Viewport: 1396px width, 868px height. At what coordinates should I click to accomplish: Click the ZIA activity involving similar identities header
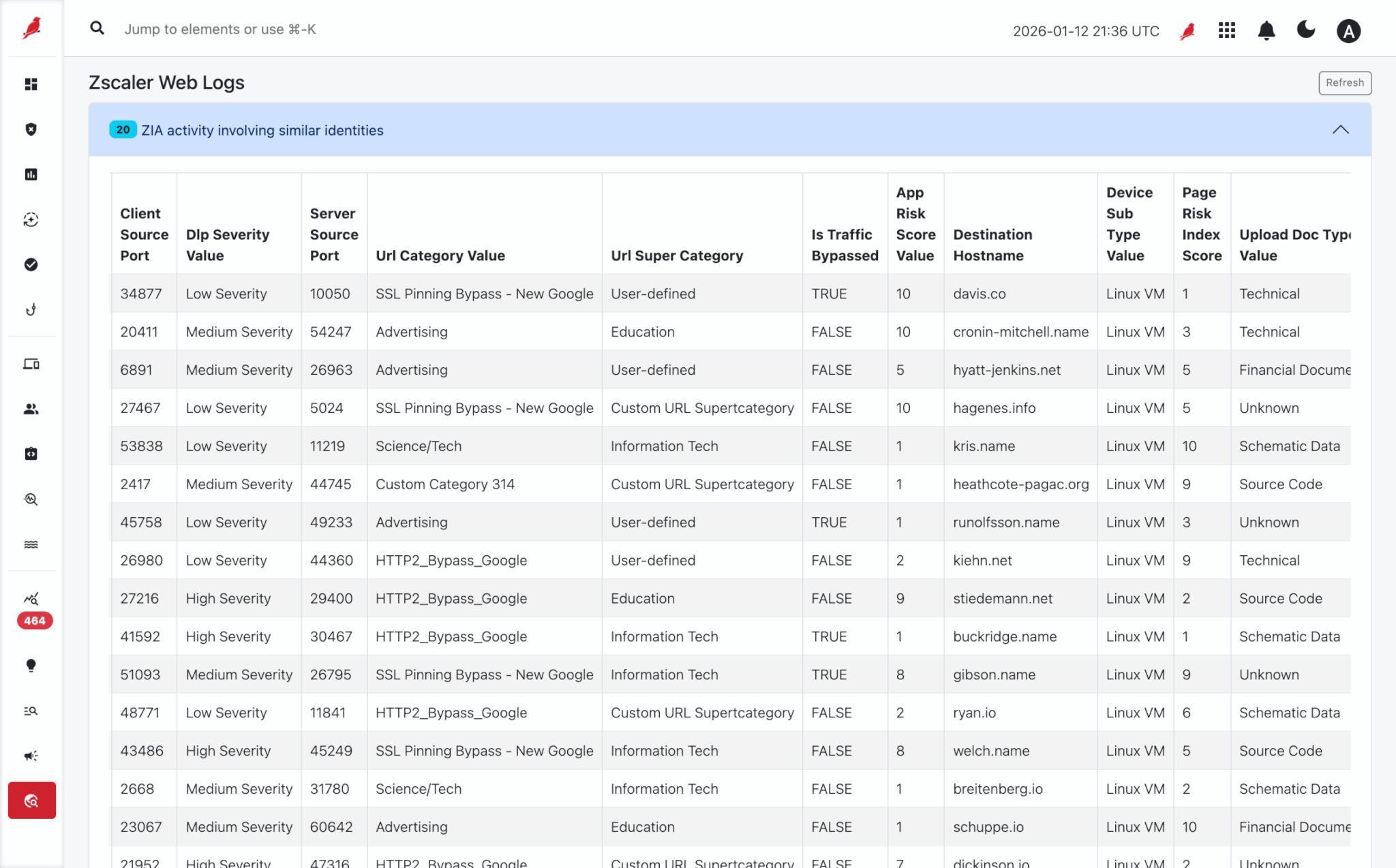[262, 130]
